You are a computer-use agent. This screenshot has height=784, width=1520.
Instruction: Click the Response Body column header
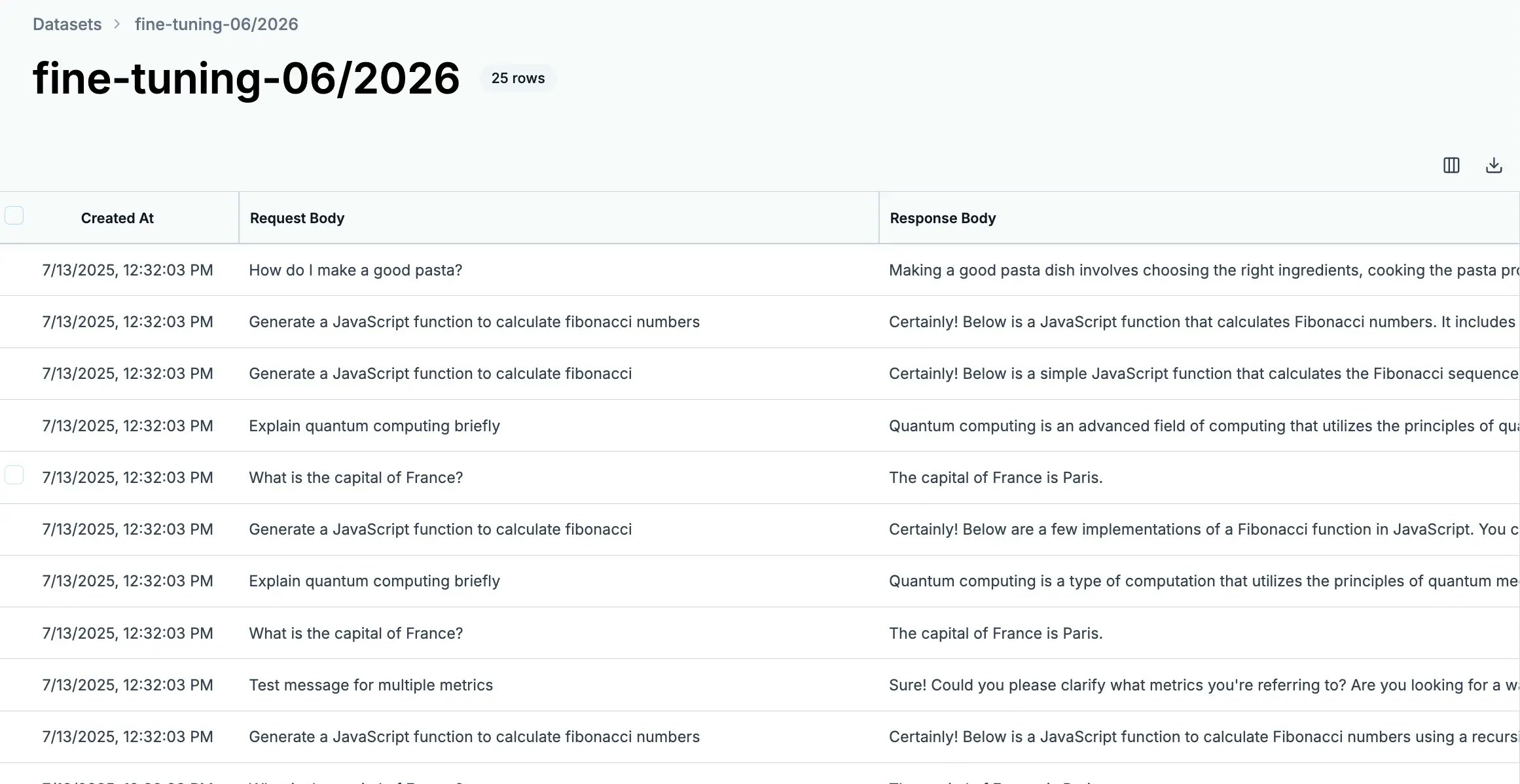[941, 218]
